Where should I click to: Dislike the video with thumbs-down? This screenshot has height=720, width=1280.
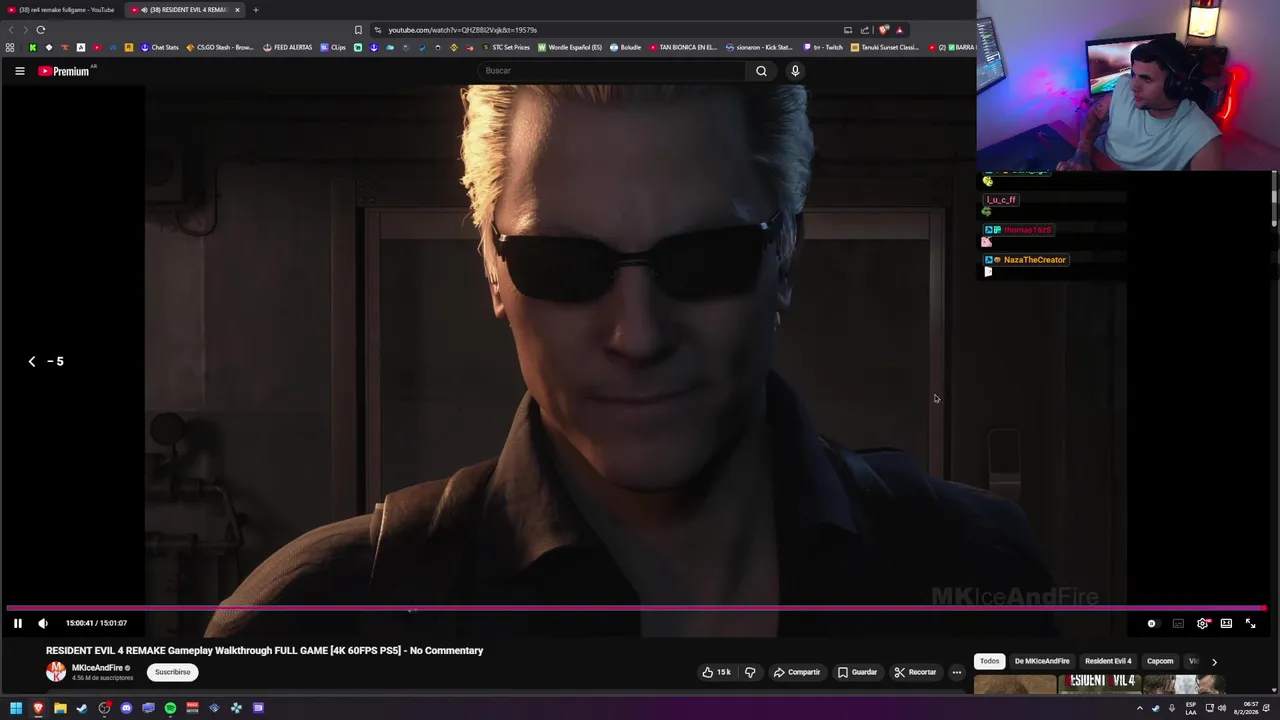pos(750,672)
